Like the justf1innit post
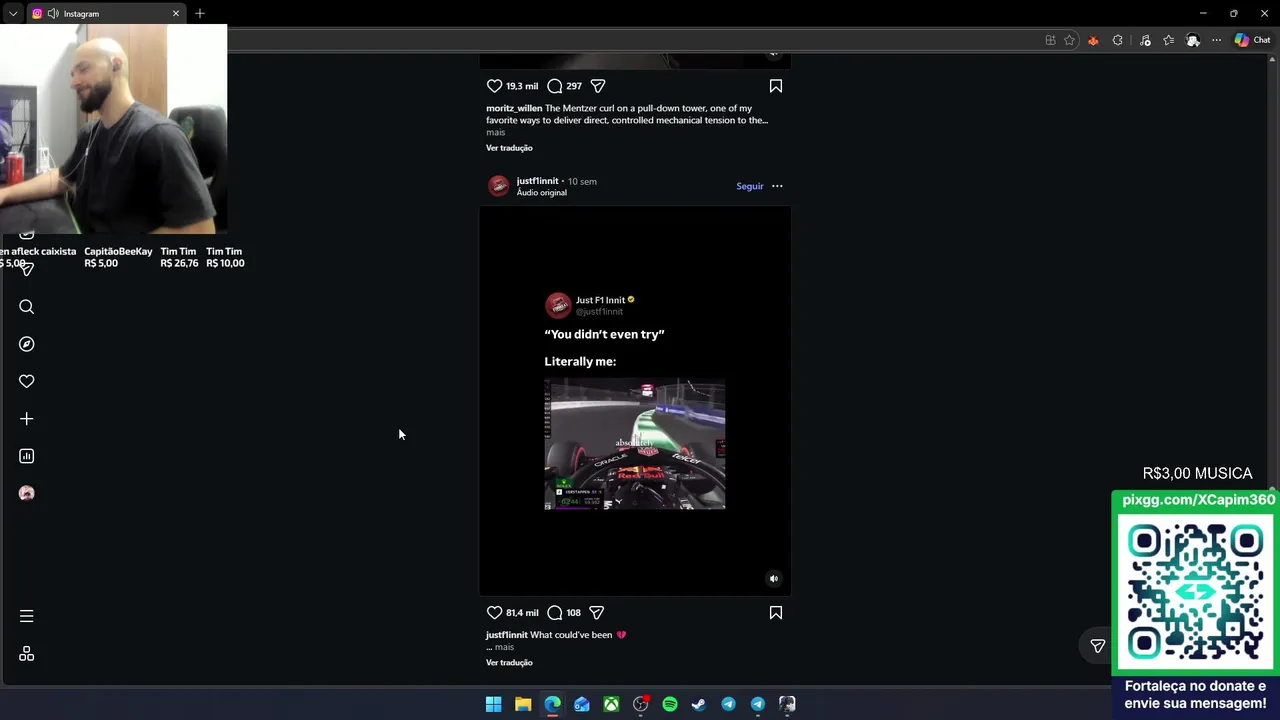 (494, 612)
